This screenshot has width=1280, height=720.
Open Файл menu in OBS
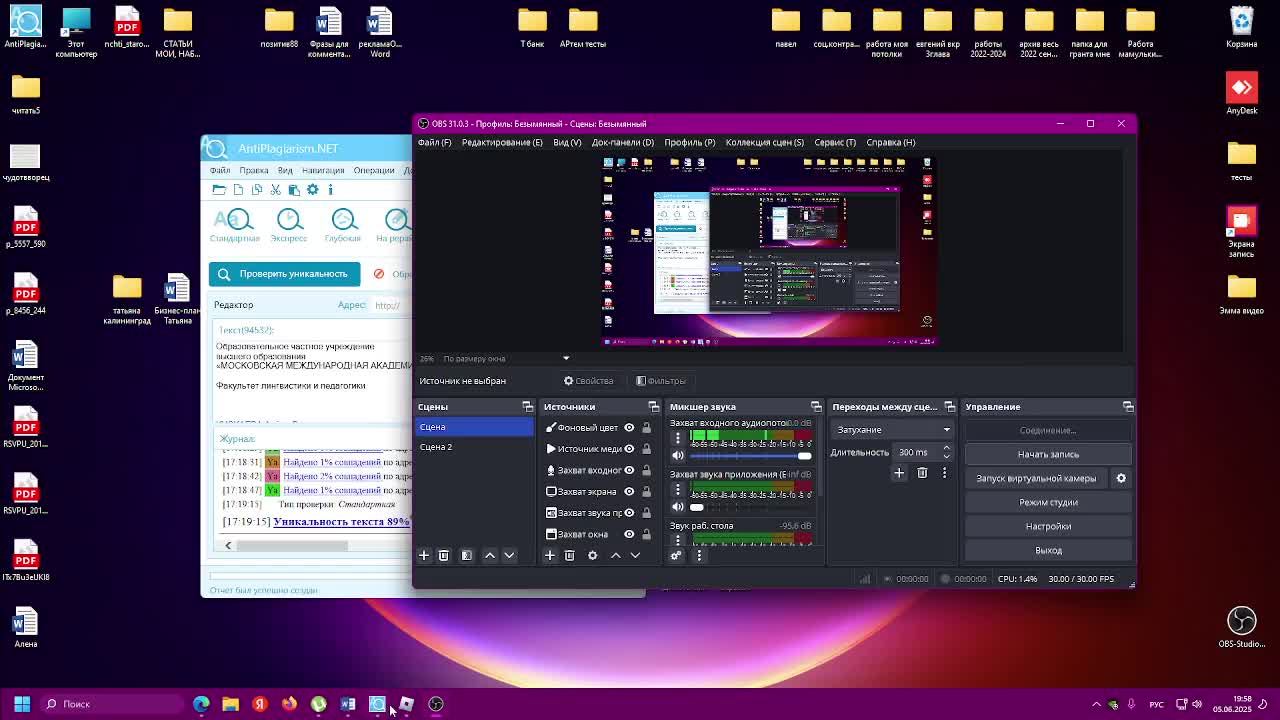point(434,142)
